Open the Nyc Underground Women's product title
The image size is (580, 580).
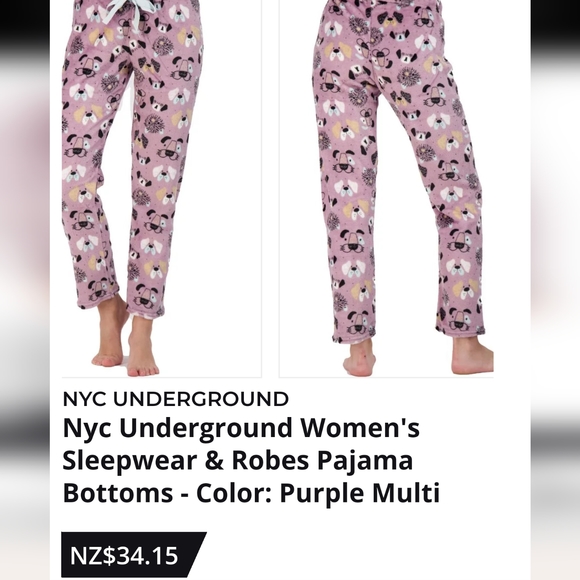pos(251,460)
